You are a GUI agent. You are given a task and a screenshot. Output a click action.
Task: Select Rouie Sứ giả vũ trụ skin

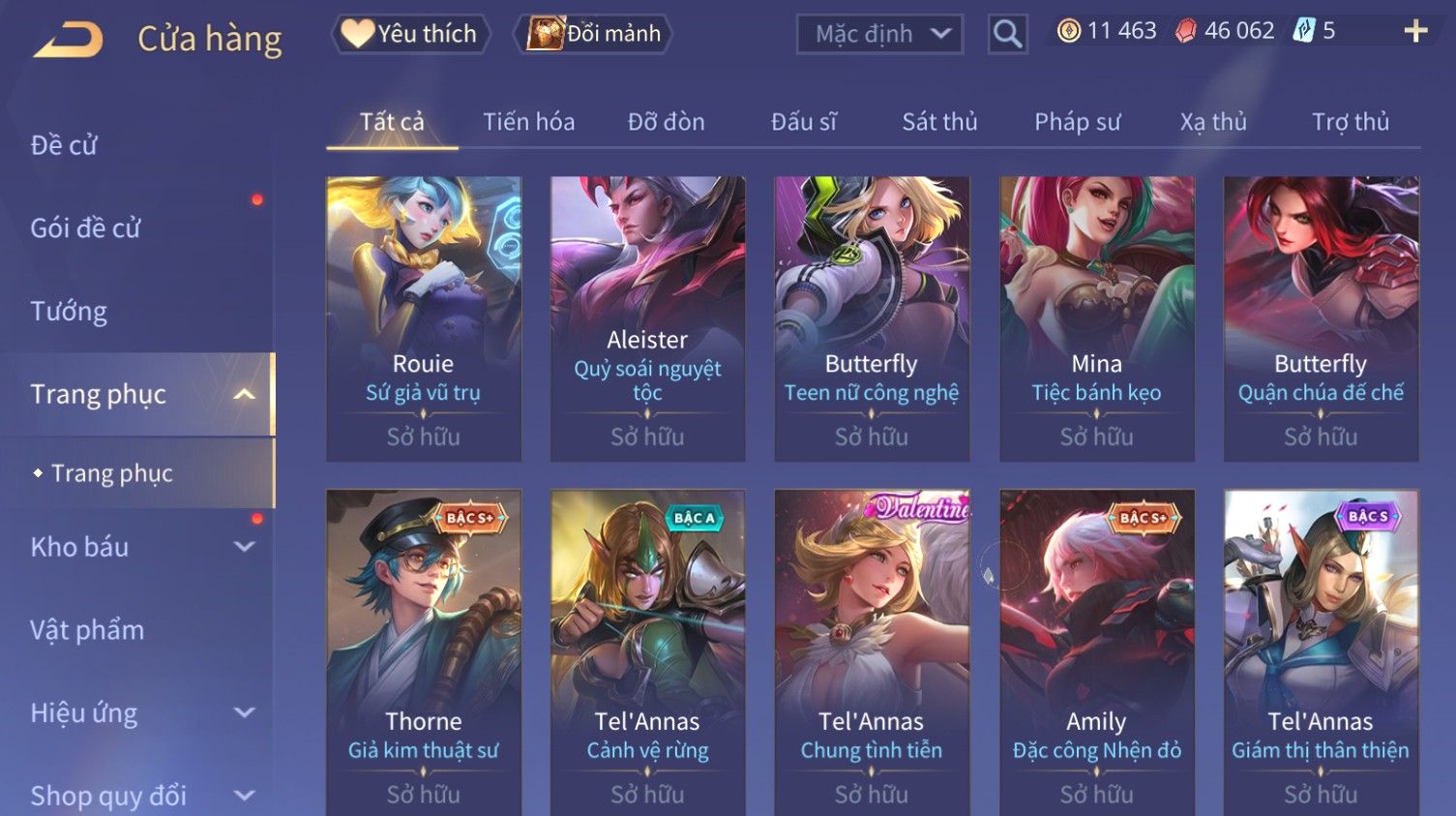coord(424,318)
